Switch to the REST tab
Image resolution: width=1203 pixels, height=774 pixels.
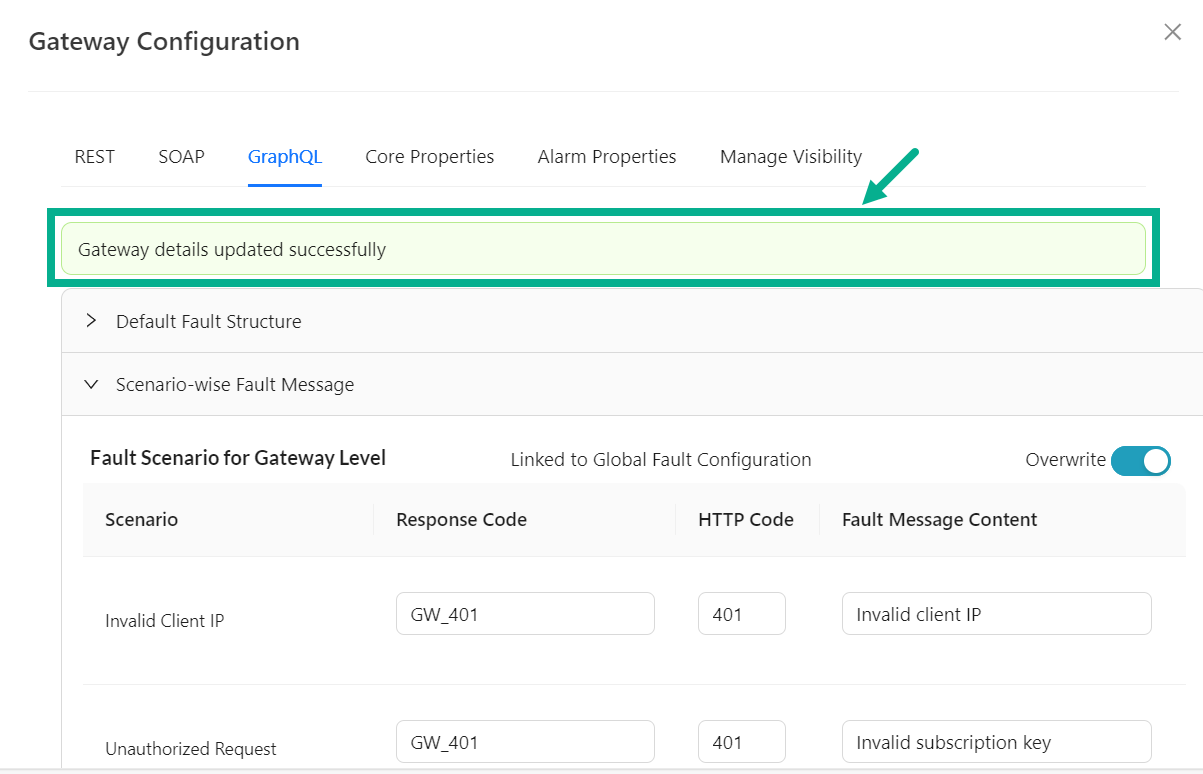pos(94,157)
